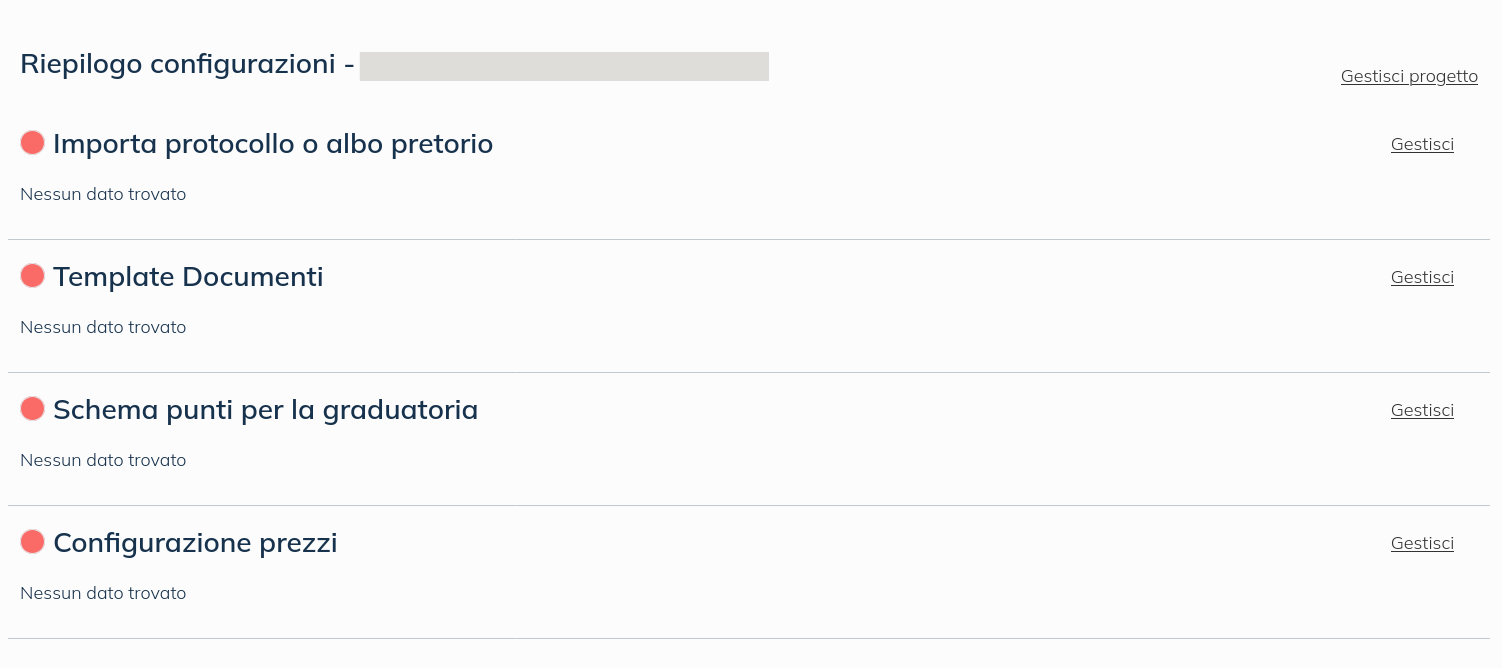Click Schema punti per la graduatoria heading
Image resolution: width=1502 pixels, height=668 pixels.
click(265, 410)
